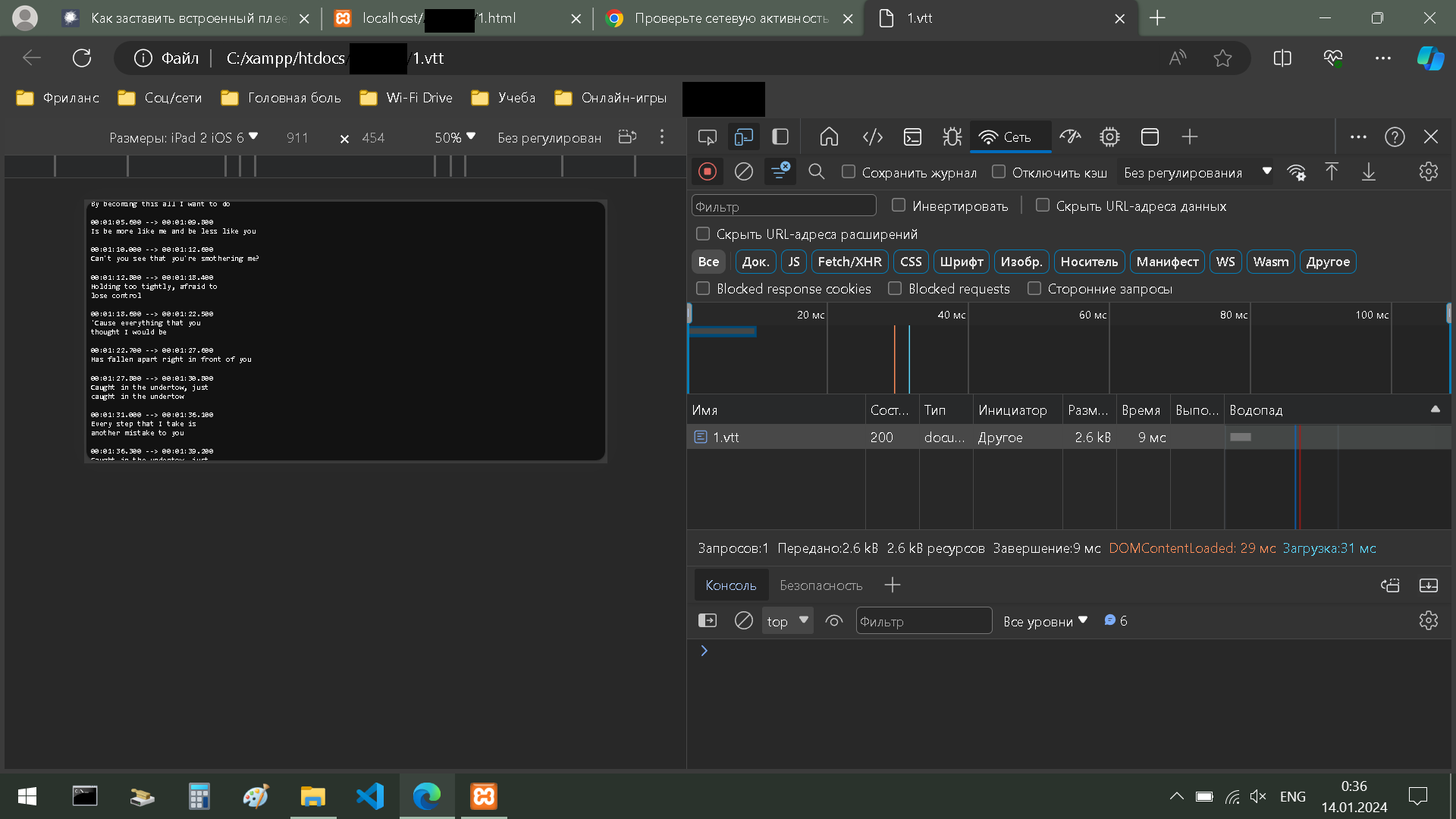The height and width of the screenshot is (819, 1456).
Task: Add more tools with plus icon
Action: coord(1189,137)
